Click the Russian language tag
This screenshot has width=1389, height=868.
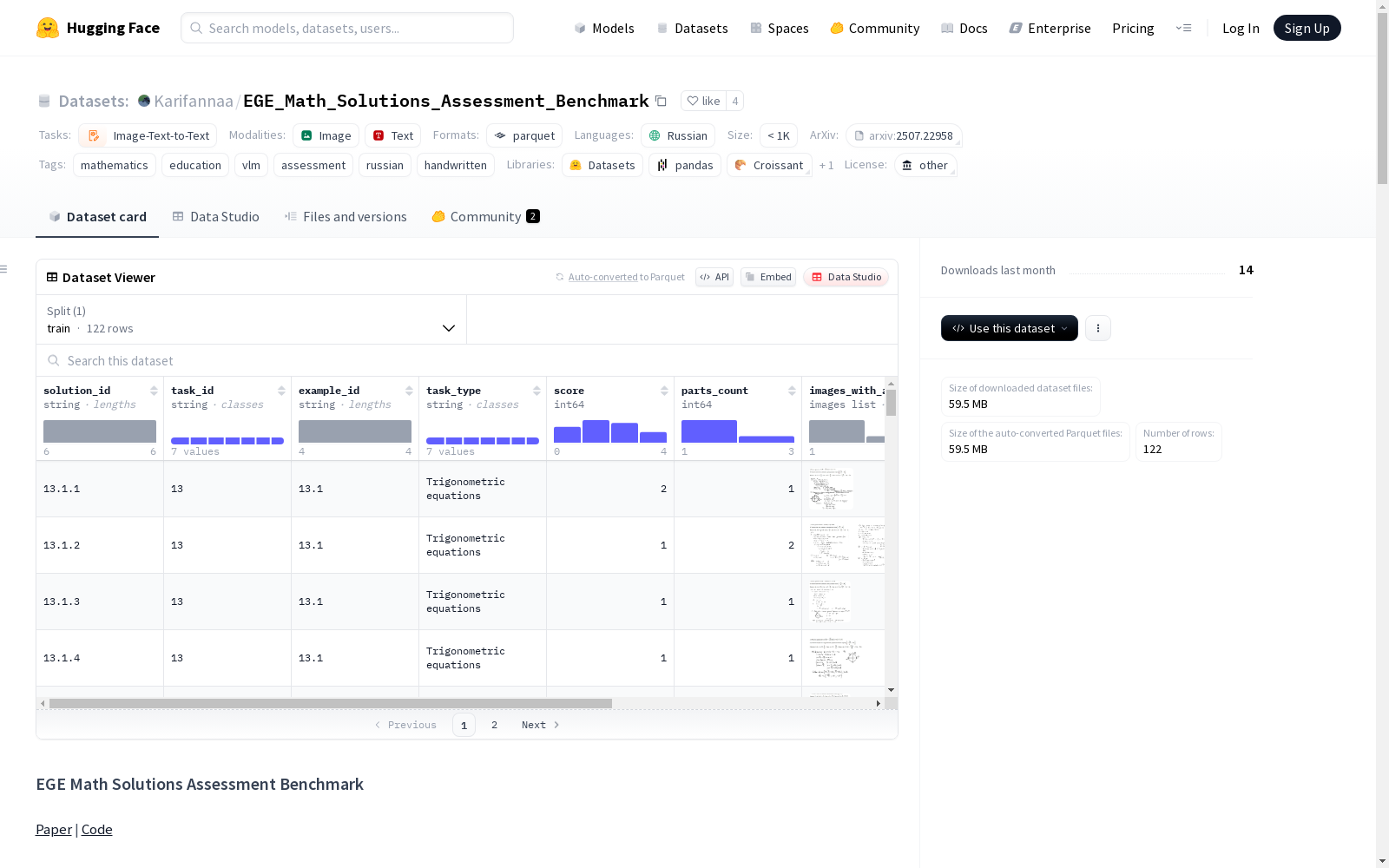678,135
